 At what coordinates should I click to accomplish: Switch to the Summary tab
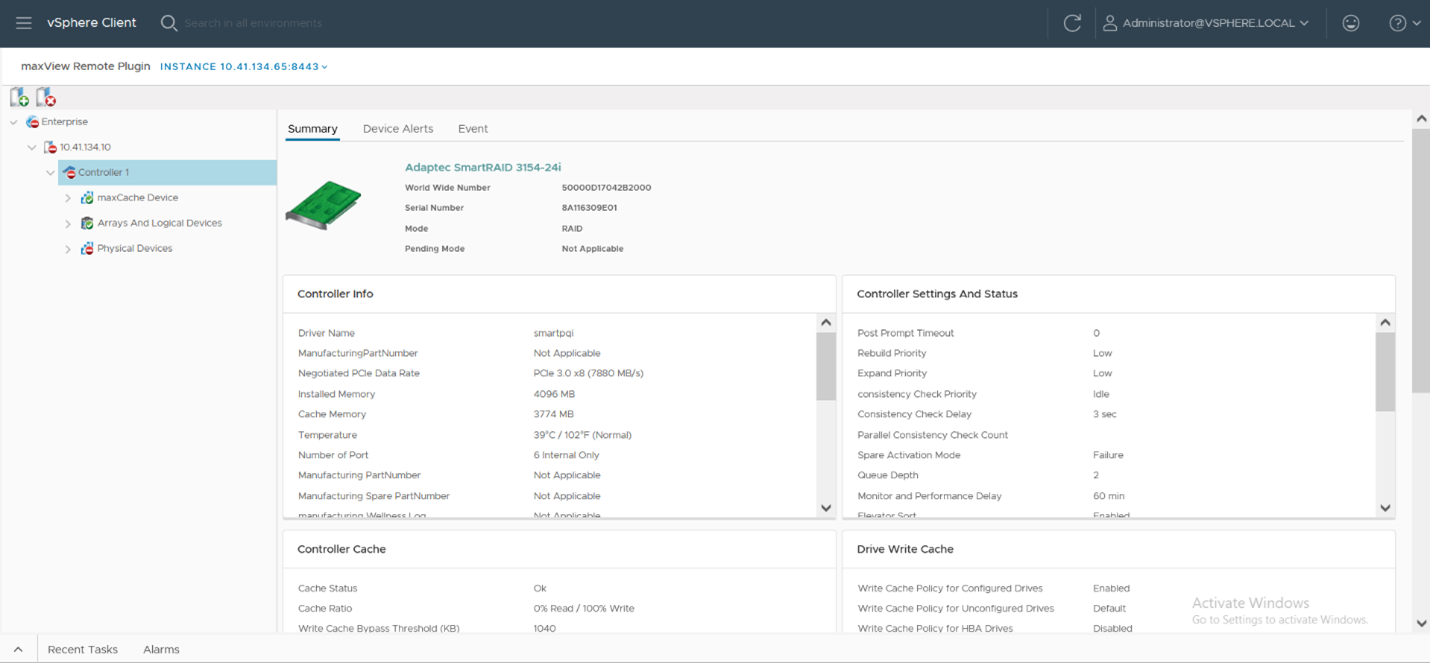pyautogui.click(x=312, y=129)
